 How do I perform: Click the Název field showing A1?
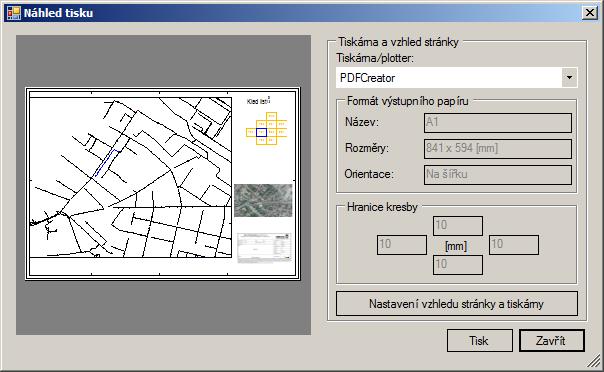tap(498, 122)
